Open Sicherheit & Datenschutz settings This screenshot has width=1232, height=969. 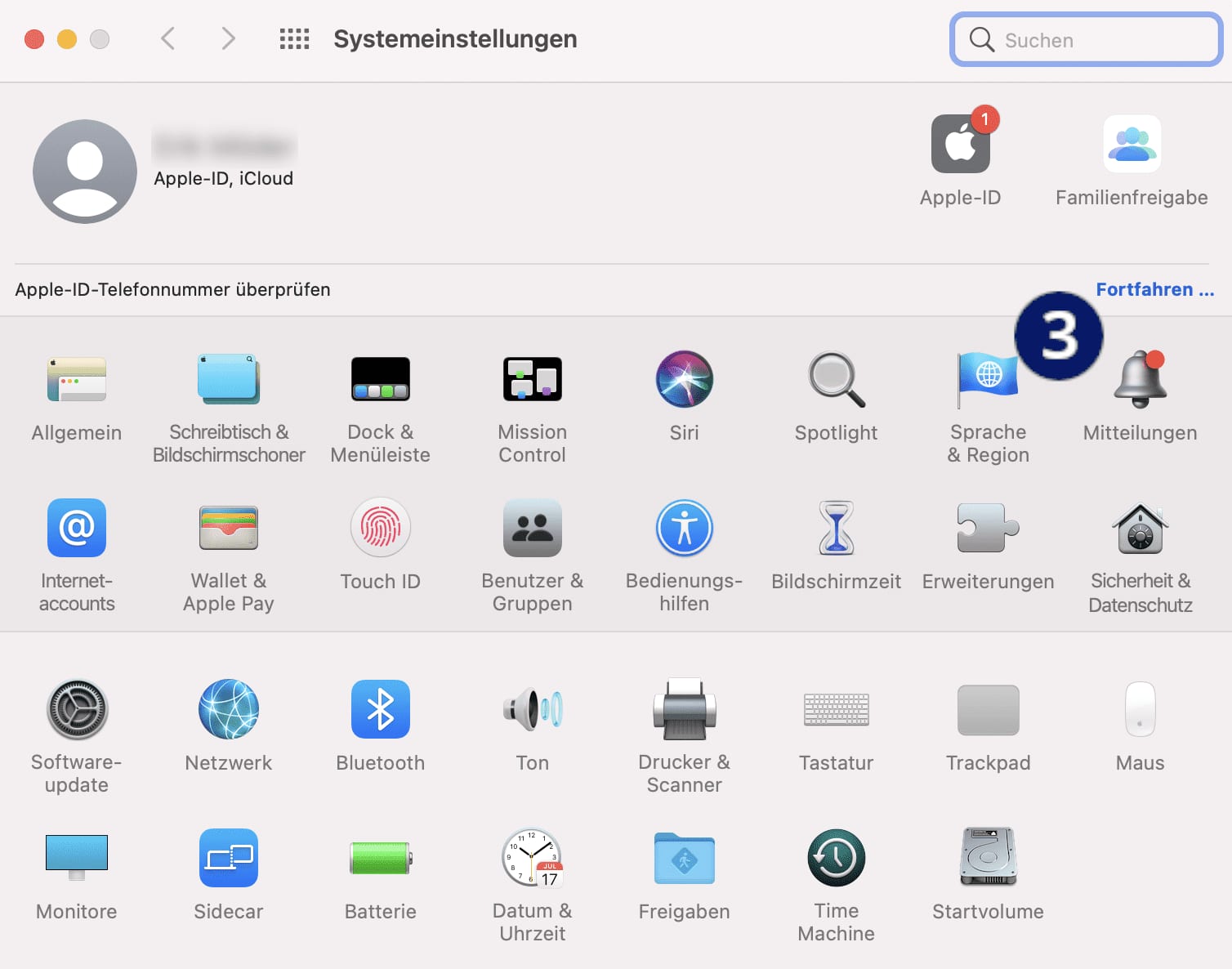tap(1140, 528)
